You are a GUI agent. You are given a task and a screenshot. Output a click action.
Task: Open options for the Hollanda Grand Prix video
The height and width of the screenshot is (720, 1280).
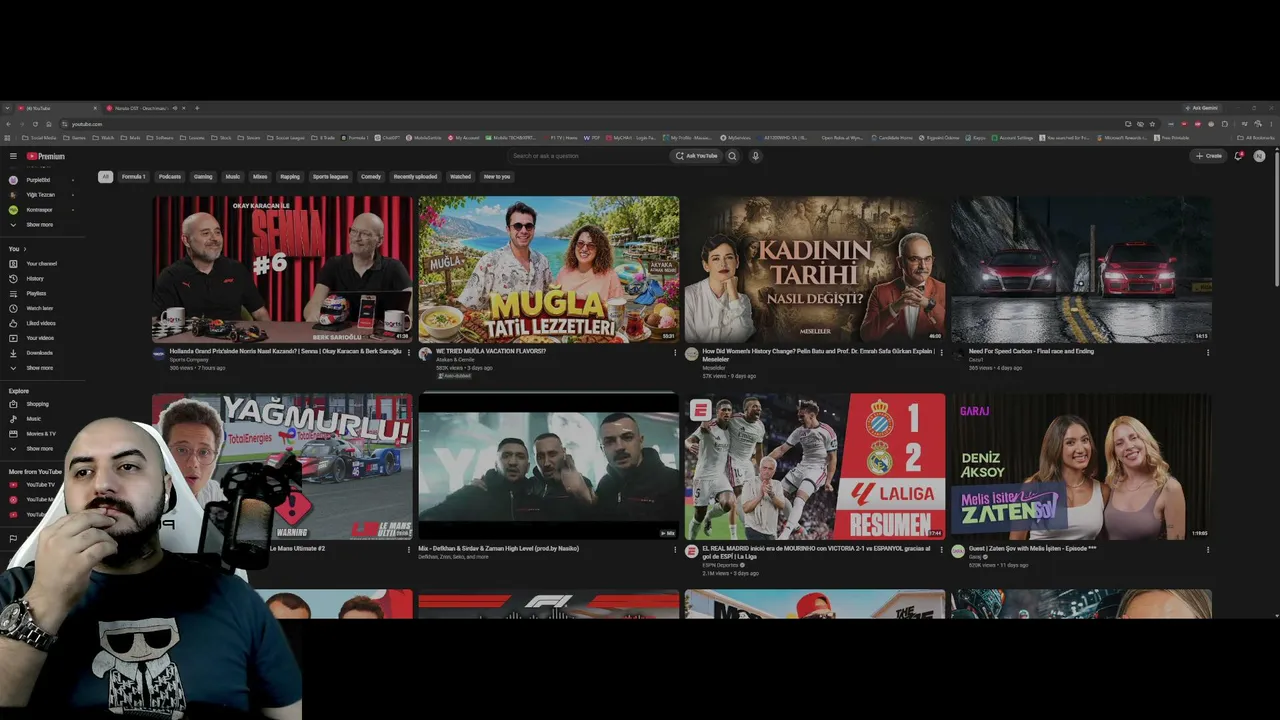[x=408, y=352]
